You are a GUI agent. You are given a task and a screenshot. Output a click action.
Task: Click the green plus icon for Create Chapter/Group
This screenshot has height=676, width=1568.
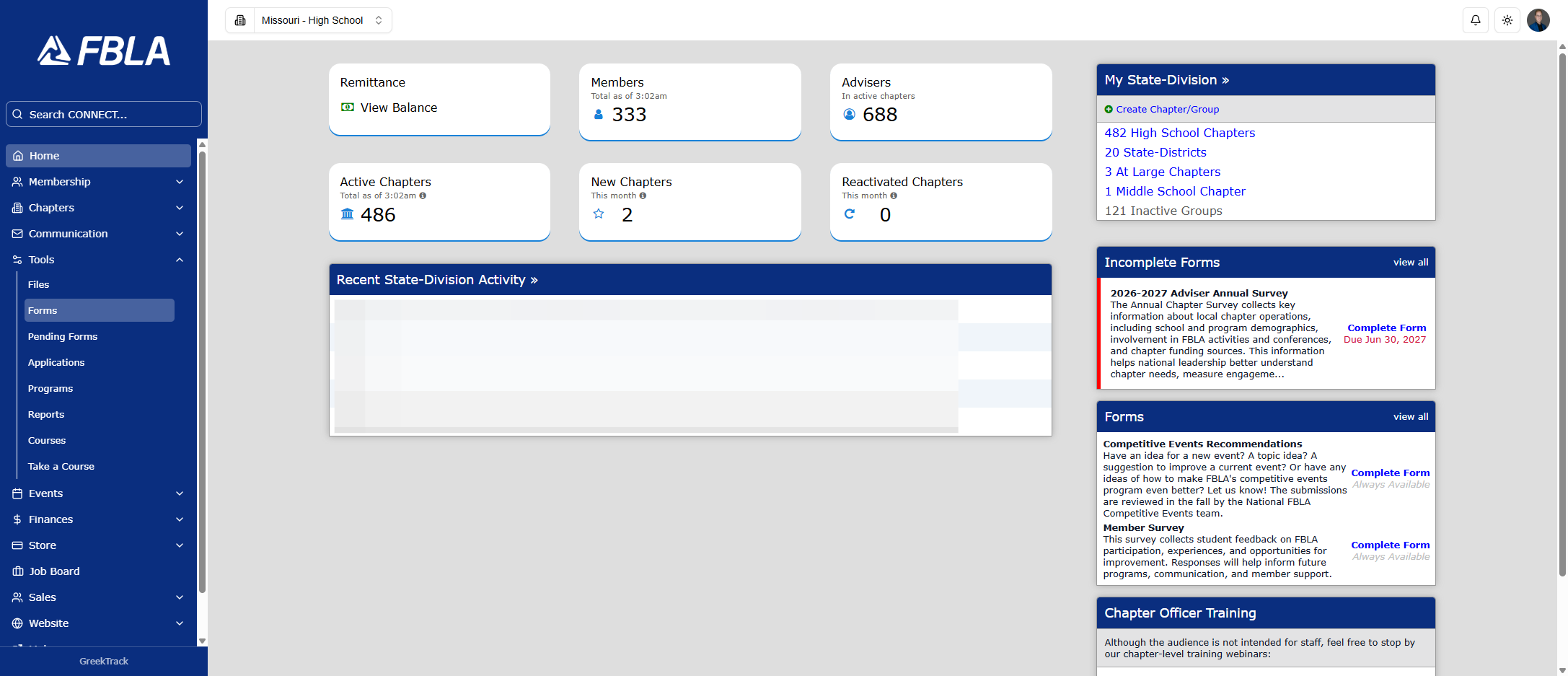pos(1109,110)
